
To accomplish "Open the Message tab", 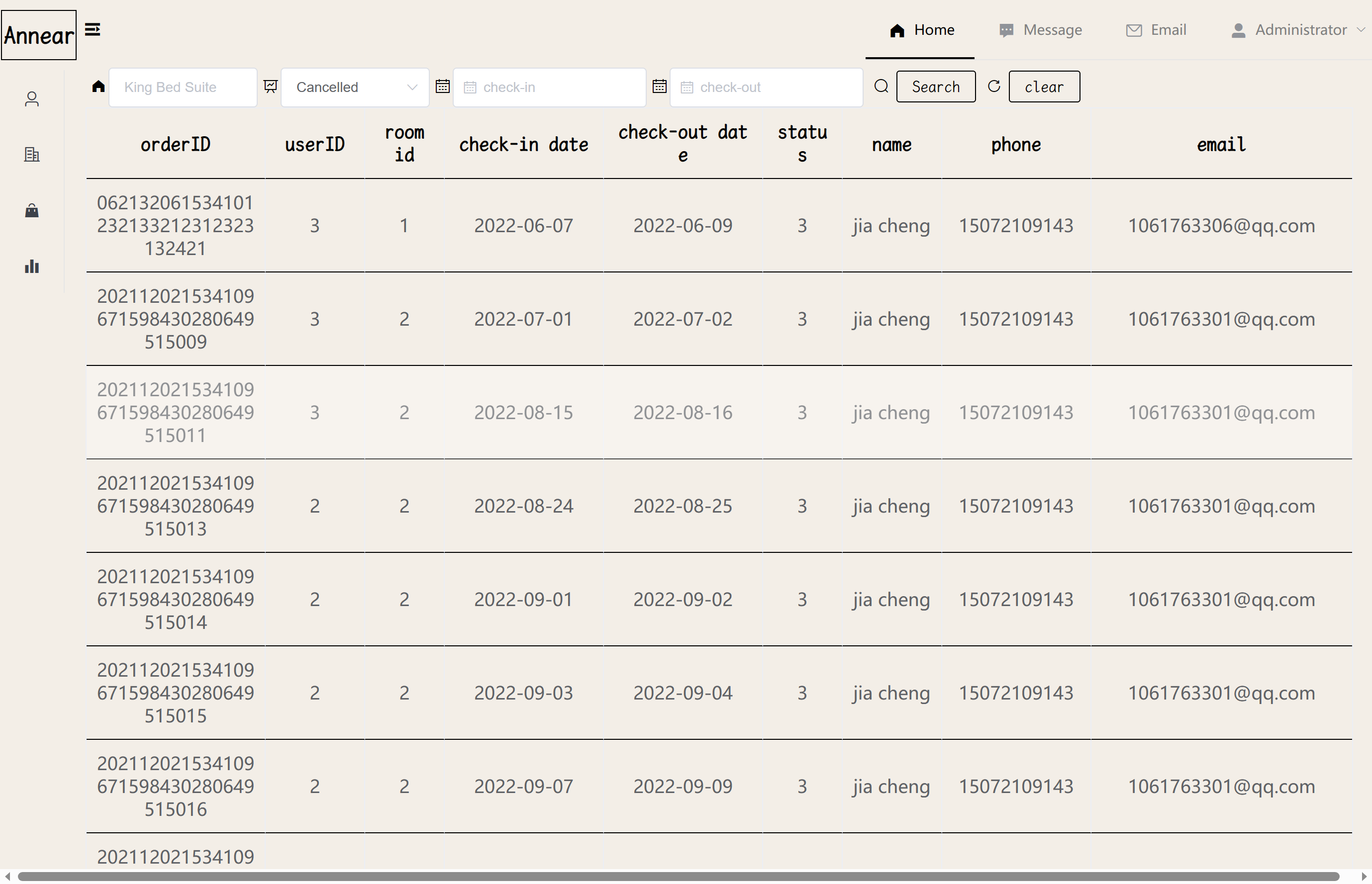I will tap(1040, 30).
